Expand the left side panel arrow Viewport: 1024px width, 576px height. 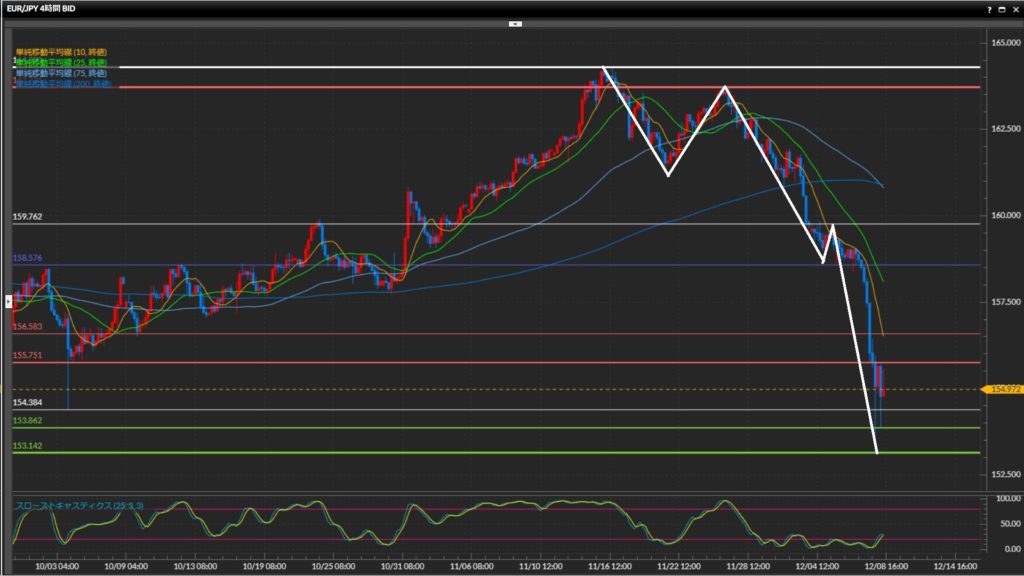10,299
